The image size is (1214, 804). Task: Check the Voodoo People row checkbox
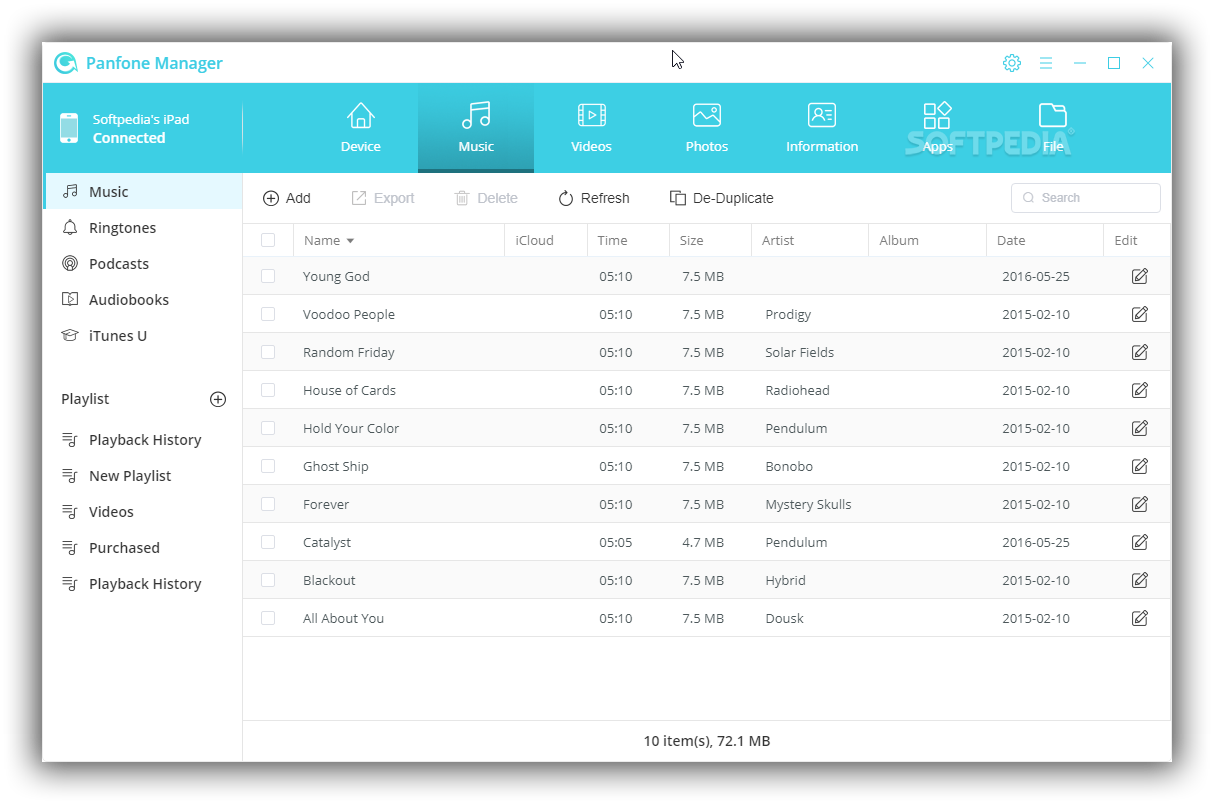click(268, 314)
